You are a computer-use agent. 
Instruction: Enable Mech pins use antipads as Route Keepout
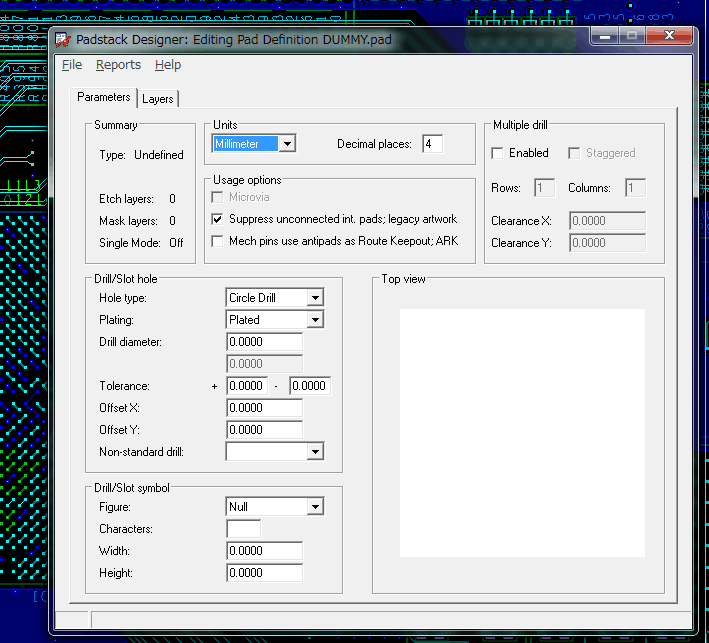tap(218, 241)
